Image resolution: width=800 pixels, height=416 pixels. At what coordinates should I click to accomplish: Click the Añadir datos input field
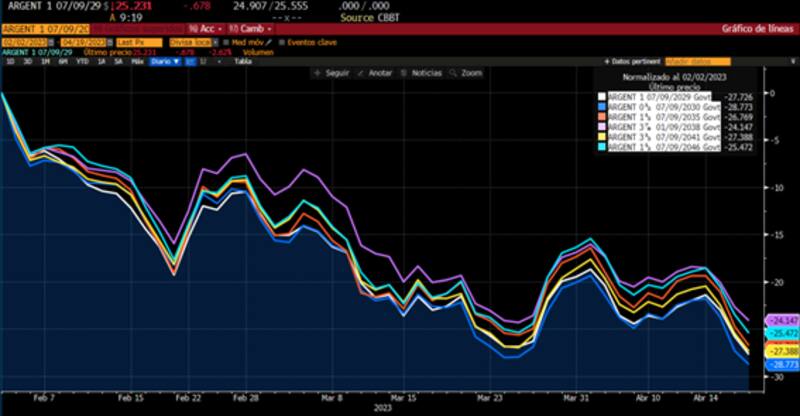(x=692, y=61)
